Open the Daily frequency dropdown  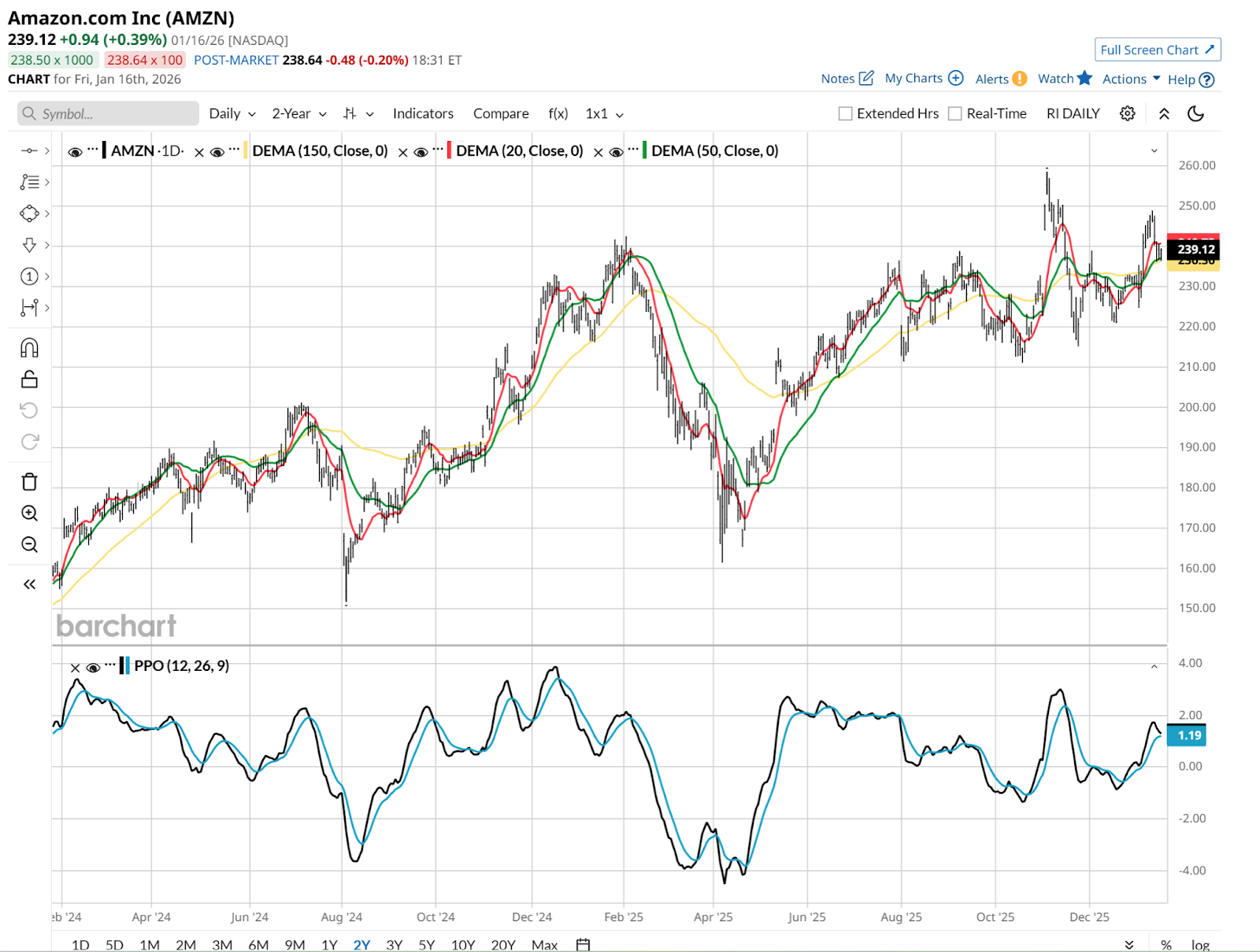point(232,113)
